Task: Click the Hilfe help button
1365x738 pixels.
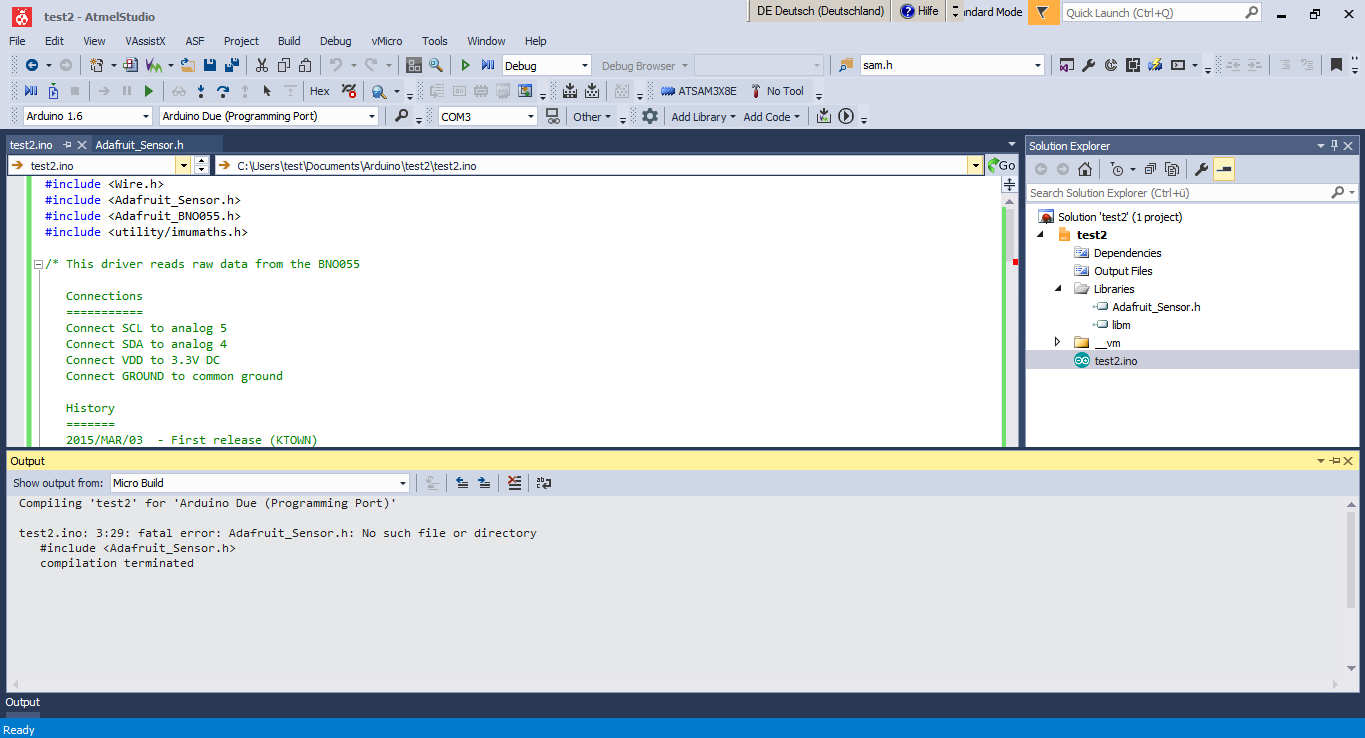Action: pos(919,12)
